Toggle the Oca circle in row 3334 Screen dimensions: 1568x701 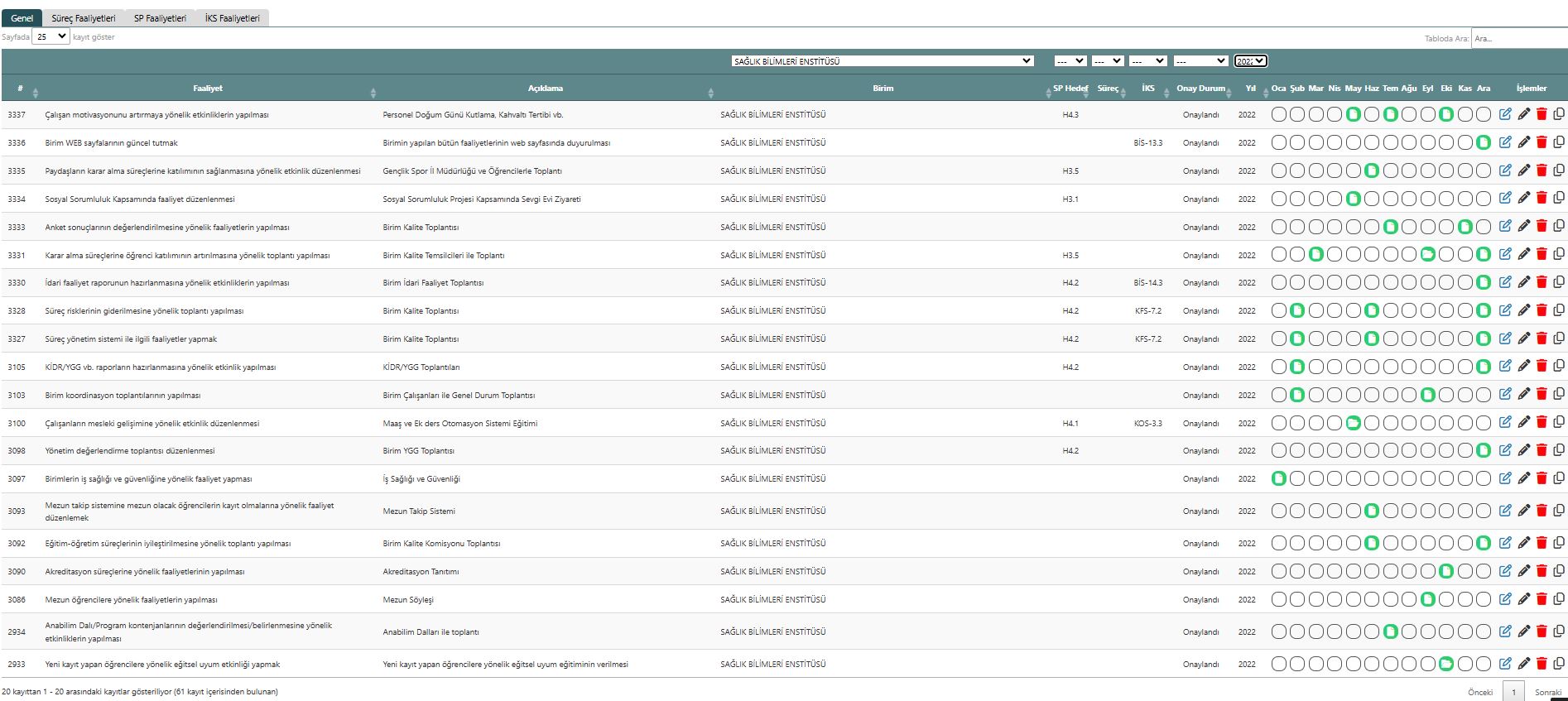click(x=1279, y=199)
